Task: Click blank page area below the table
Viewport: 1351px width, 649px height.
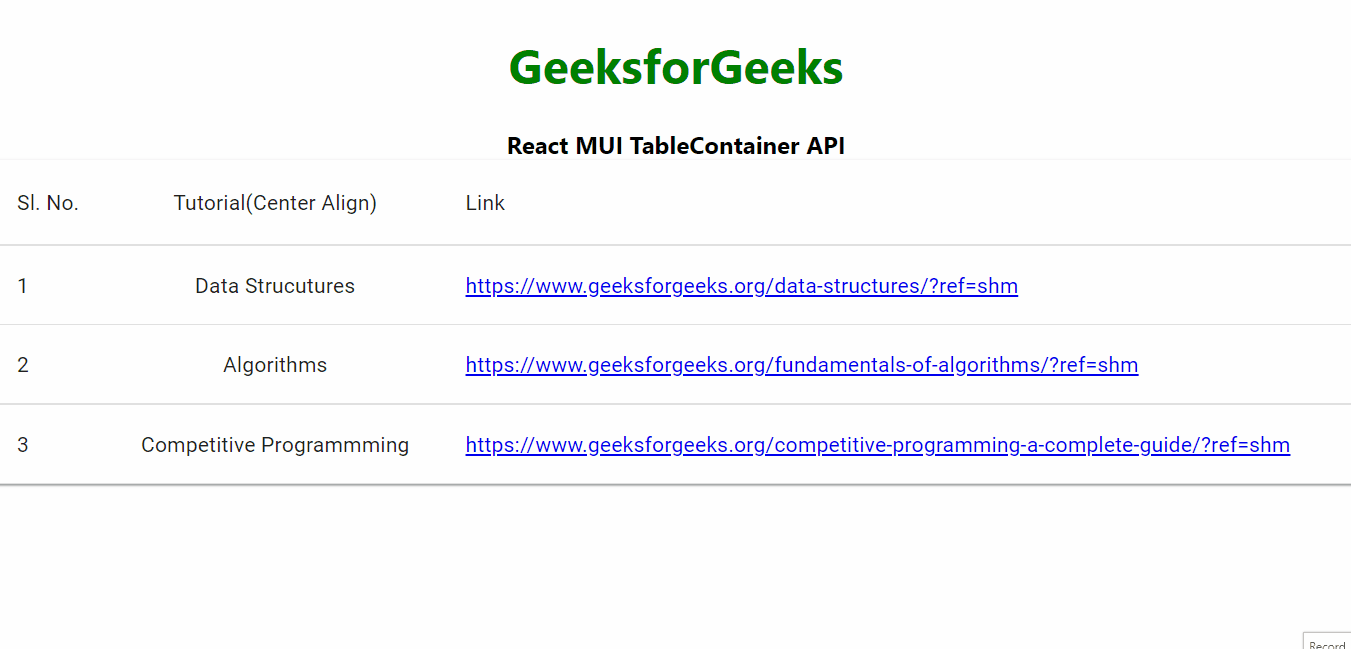Action: coord(676,566)
